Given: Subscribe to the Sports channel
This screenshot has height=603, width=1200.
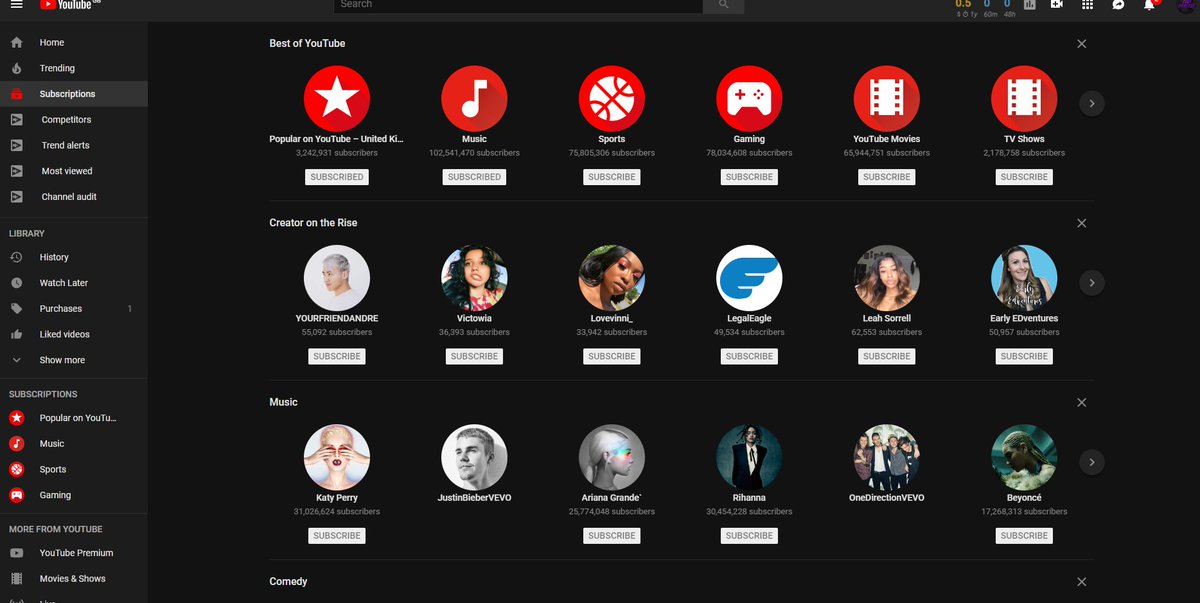Looking at the screenshot, I should (612, 177).
